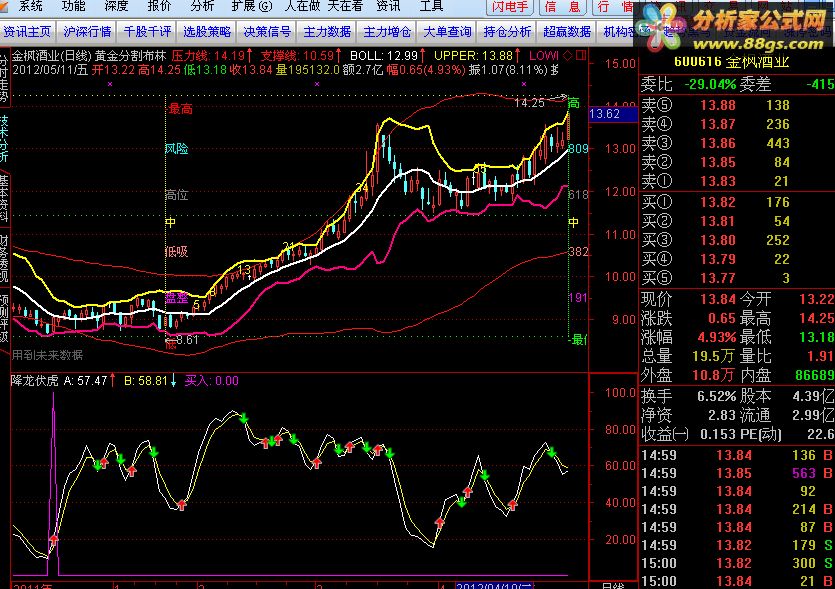
Task: Open the 系统 menu
Action: click(x=30, y=6)
